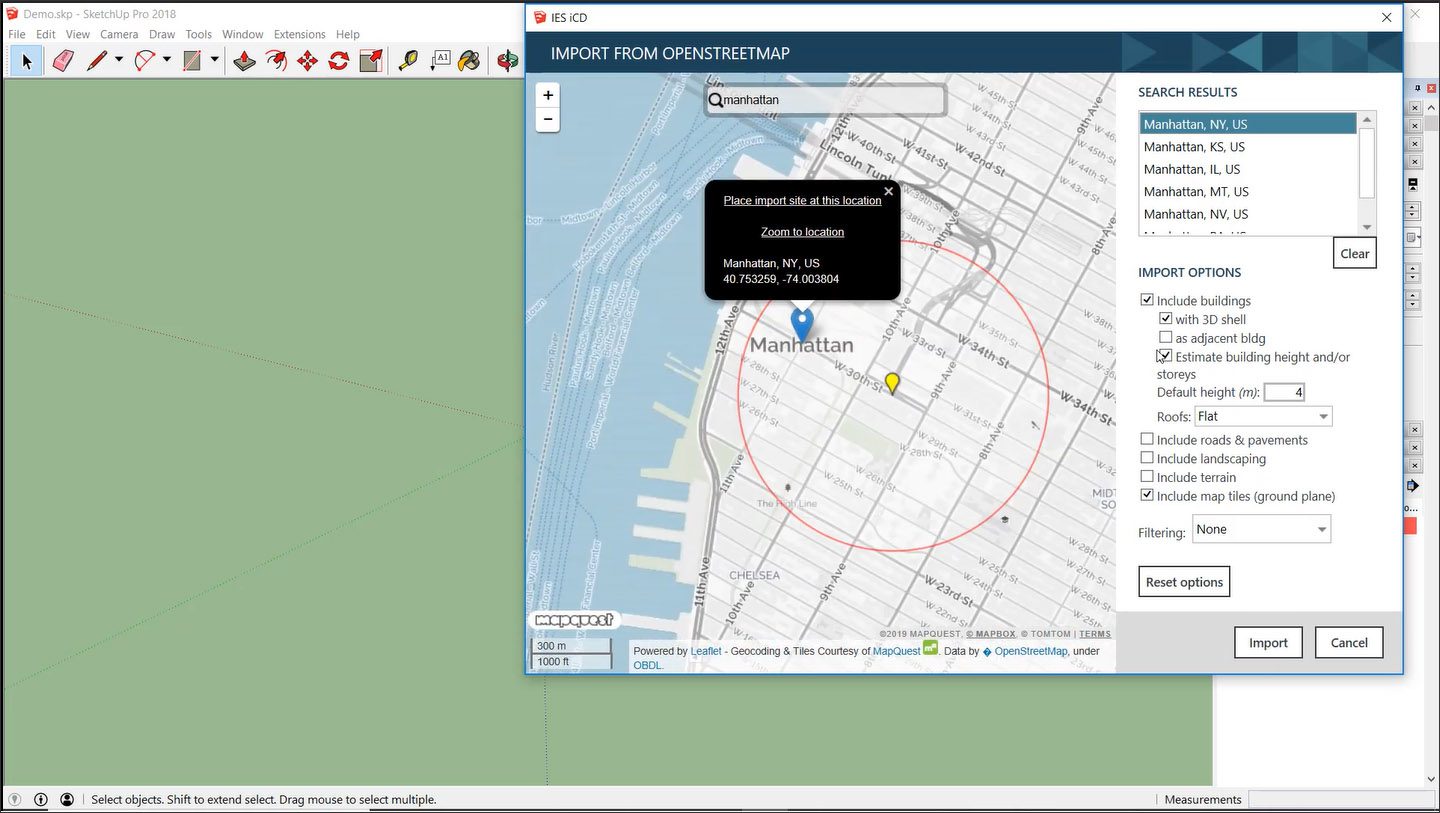The width and height of the screenshot is (1440, 813).
Task: Select the Arc tool
Action: [145, 61]
